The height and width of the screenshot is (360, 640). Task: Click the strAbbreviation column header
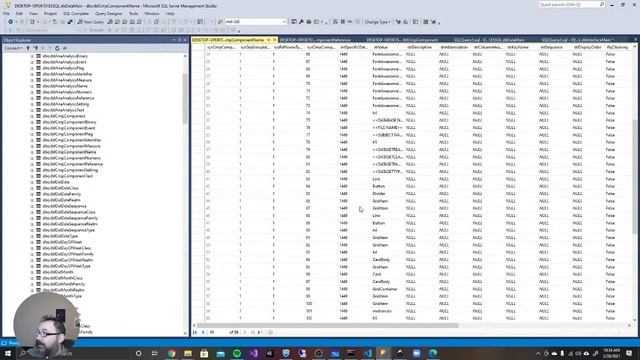click(x=455, y=47)
